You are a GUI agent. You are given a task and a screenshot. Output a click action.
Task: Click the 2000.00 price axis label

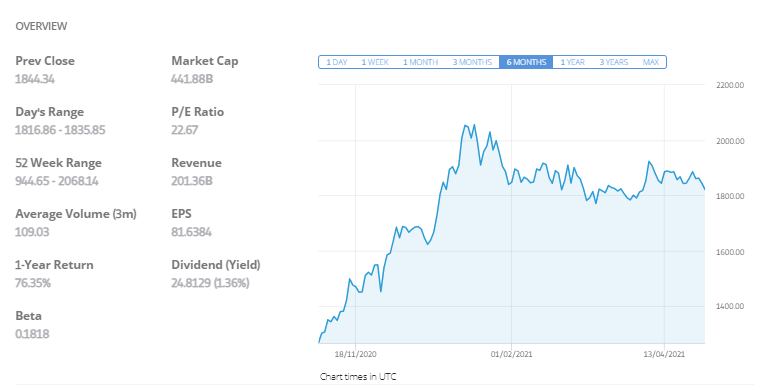(x=730, y=141)
